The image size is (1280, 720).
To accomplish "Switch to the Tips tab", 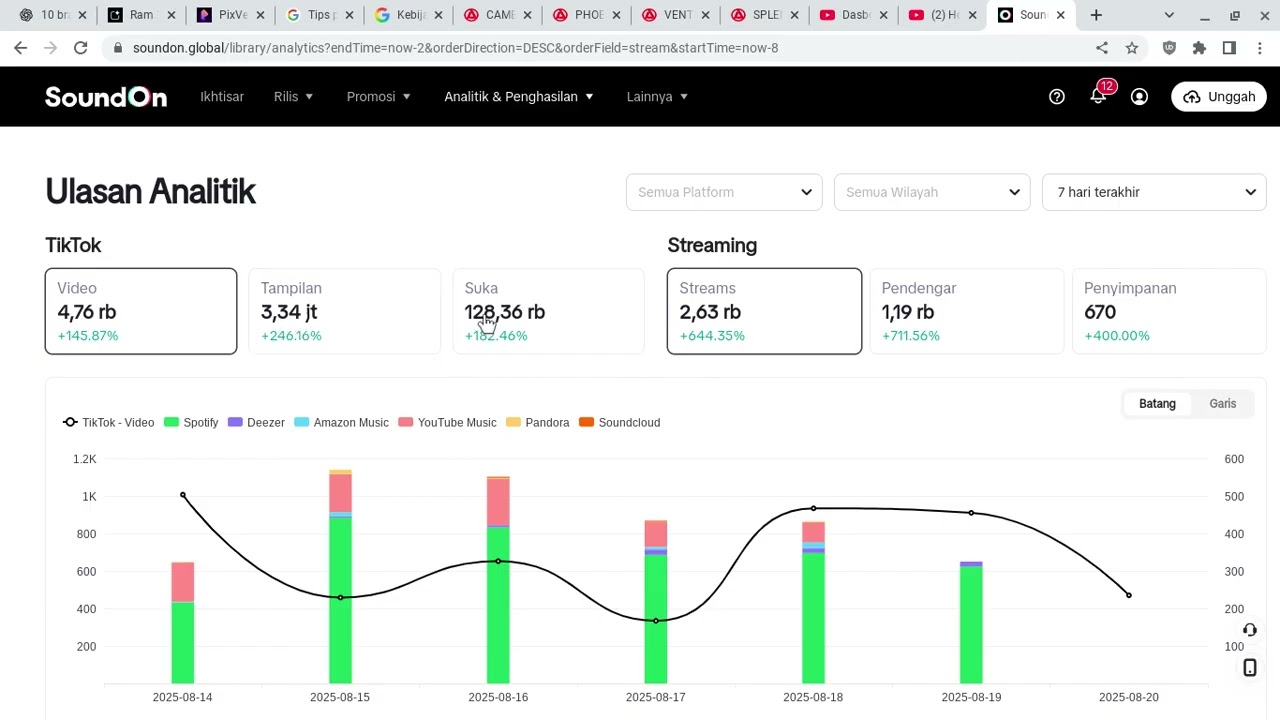I will coord(319,15).
